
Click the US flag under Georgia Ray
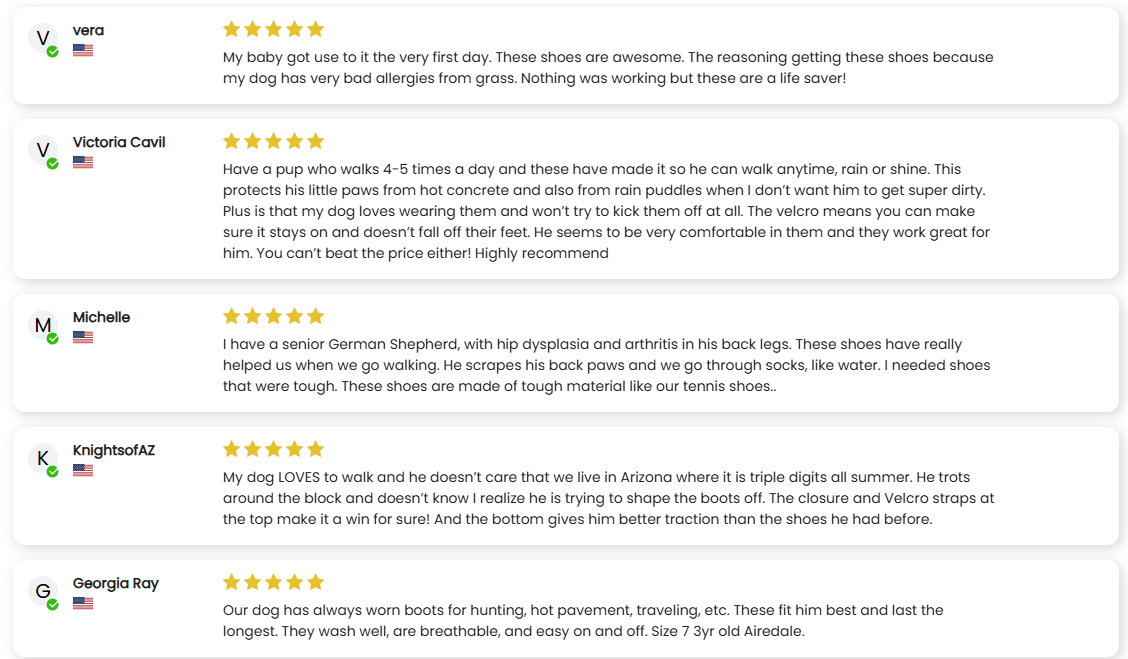[83, 603]
